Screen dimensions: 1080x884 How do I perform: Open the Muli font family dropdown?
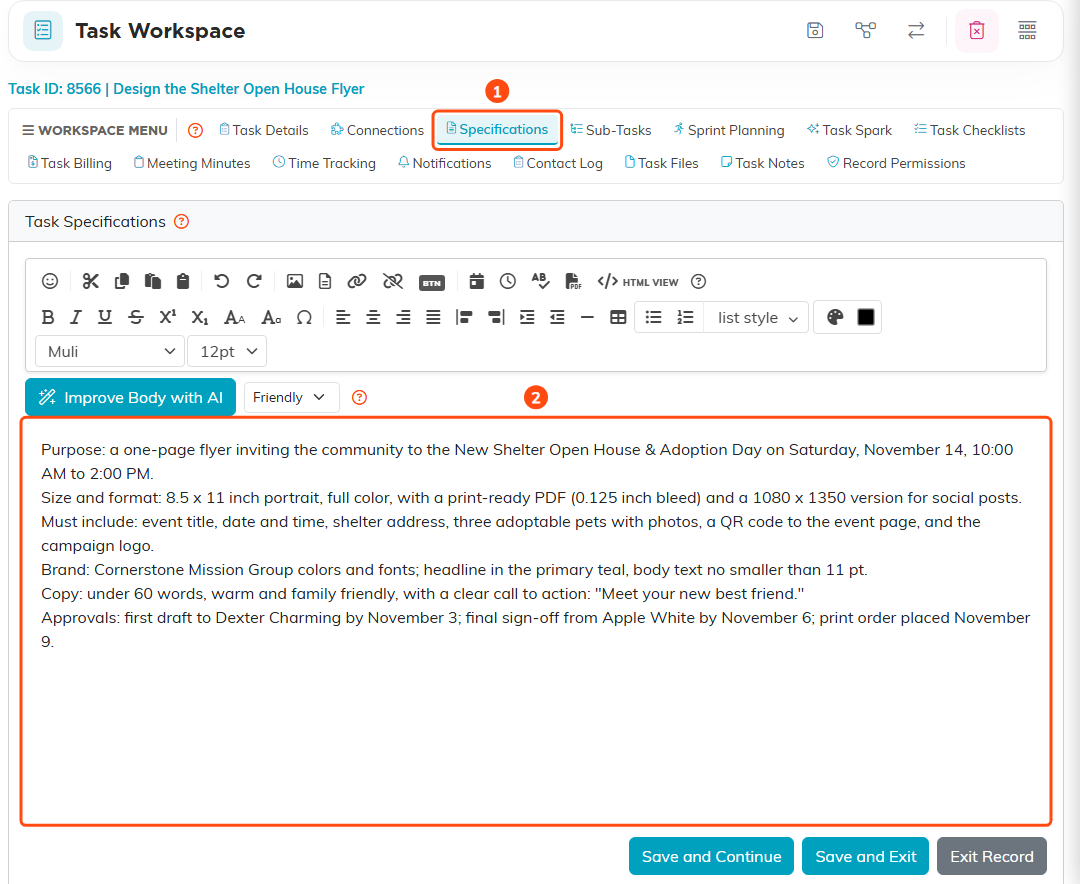pyautogui.click(x=110, y=351)
